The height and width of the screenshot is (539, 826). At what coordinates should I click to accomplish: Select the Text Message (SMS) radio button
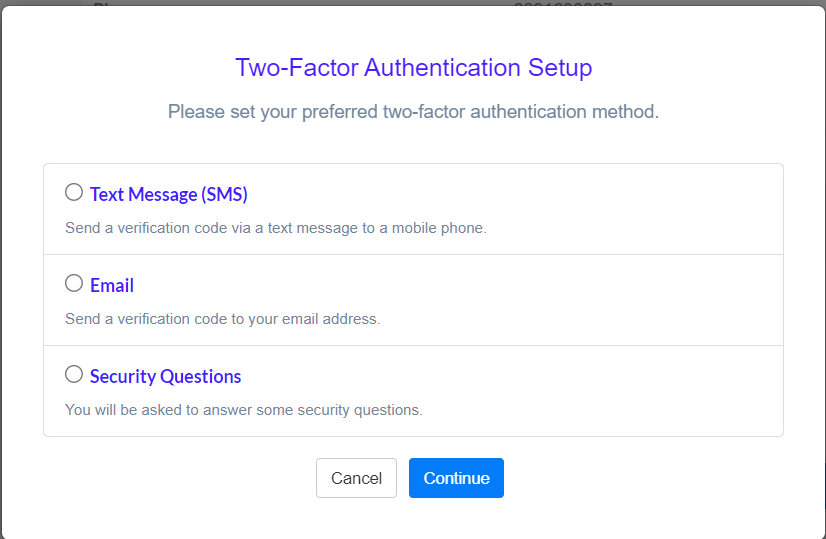click(74, 192)
